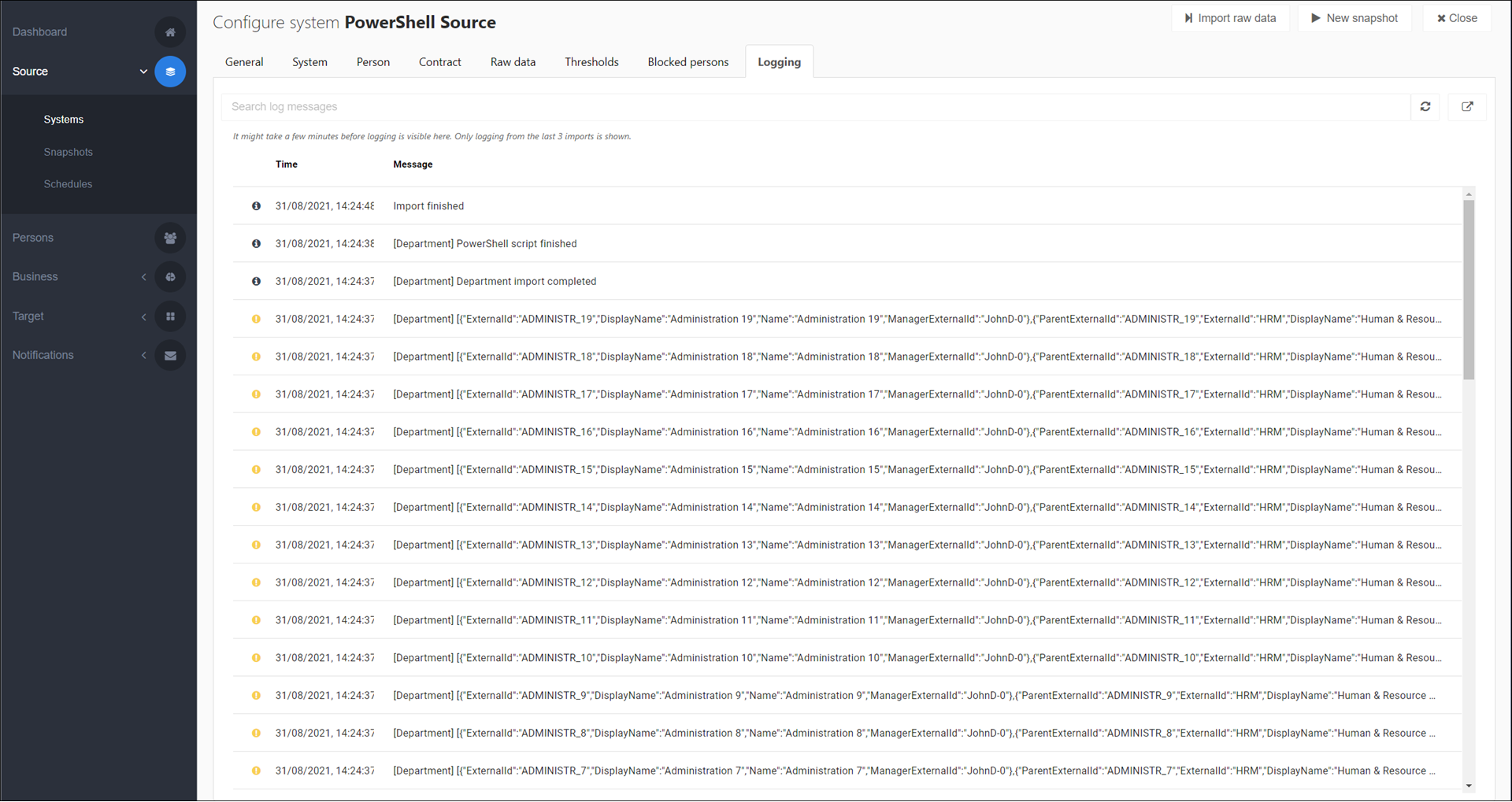The image size is (1512, 802).
Task: Click yellow warning icon for ADMINISTR_18 row
Action: (x=256, y=357)
